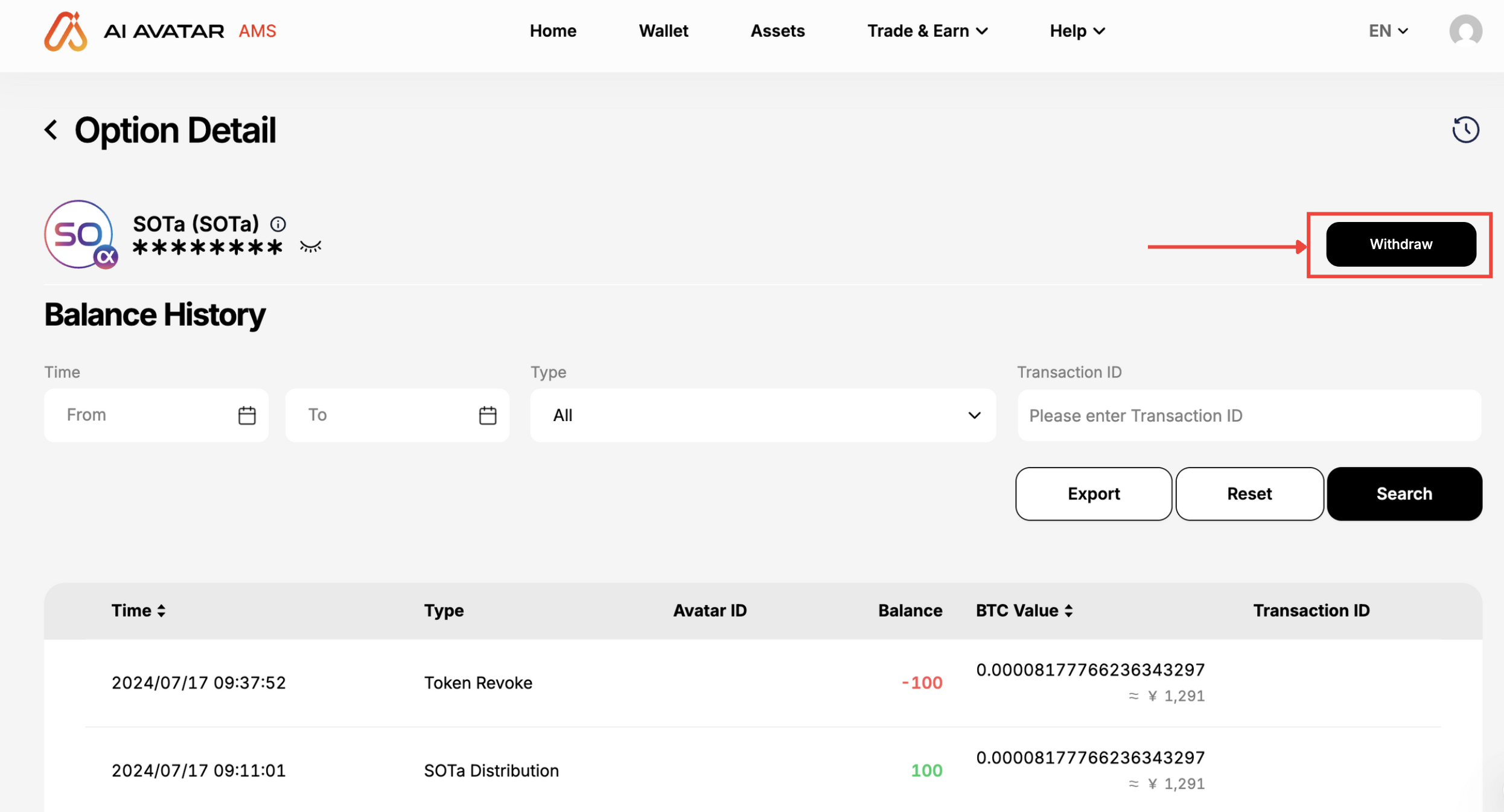Click the Balance column header
1504x812 pixels.
pyautogui.click(x=910, y=611)
